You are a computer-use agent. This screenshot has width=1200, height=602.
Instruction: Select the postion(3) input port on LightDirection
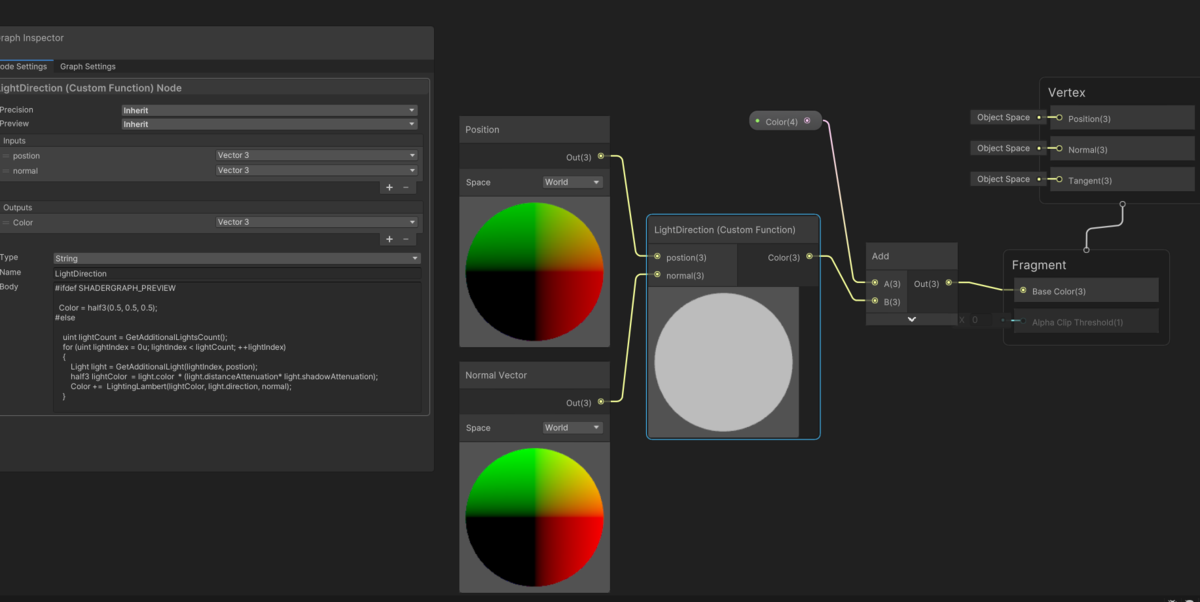point(657,256)
